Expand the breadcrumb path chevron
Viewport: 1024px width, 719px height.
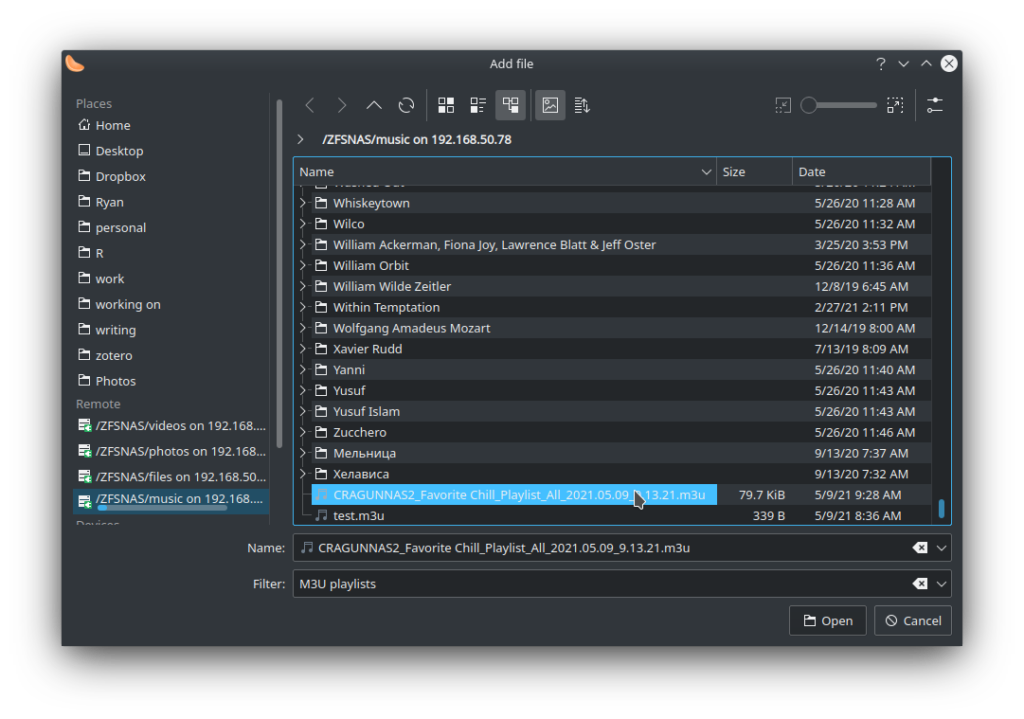300,139
